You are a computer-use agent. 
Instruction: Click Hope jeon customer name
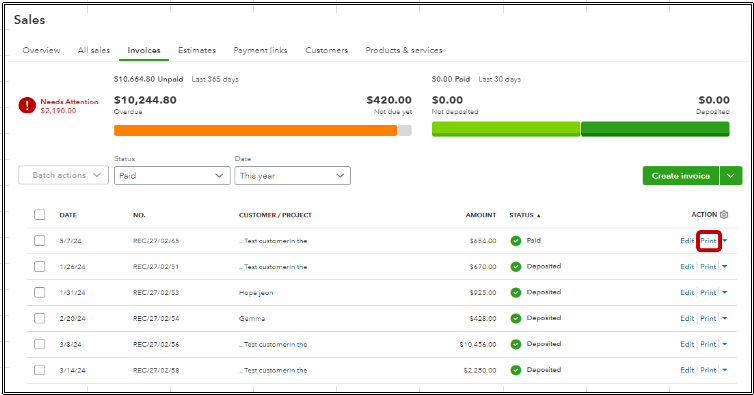[256, 293]
